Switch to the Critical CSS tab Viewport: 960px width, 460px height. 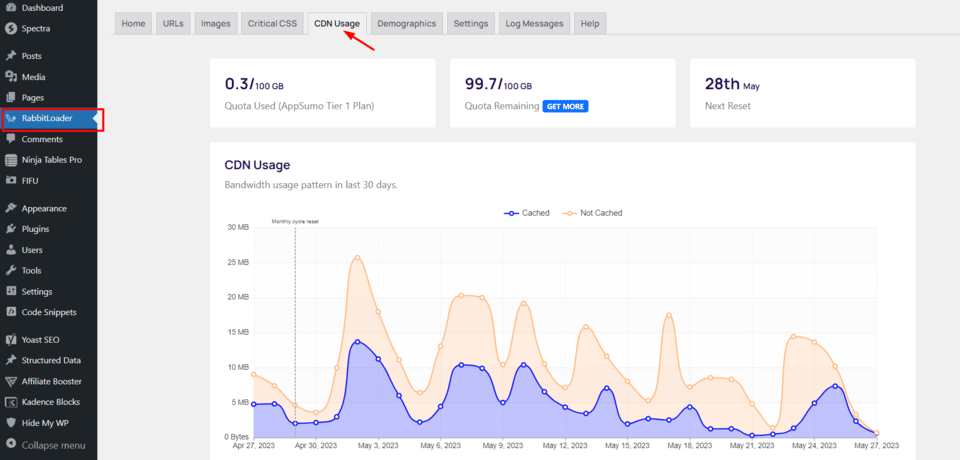tap(271, 23)
